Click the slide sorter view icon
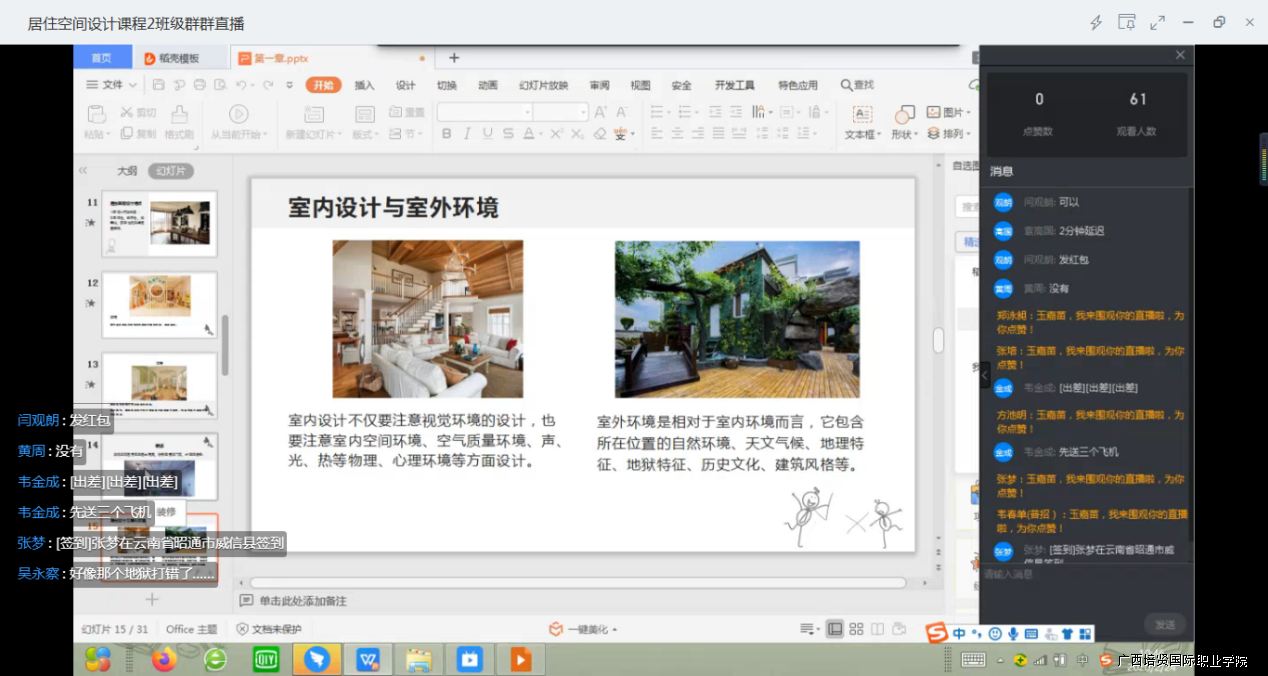 pos(856,629)
